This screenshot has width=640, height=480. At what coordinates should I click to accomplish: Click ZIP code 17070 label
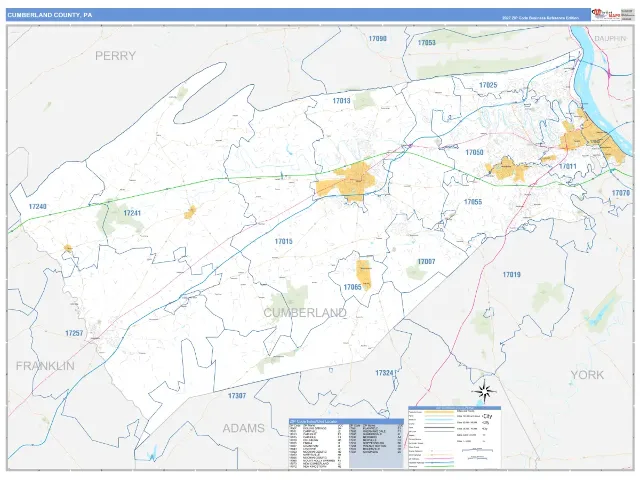[x=620, y=193]
